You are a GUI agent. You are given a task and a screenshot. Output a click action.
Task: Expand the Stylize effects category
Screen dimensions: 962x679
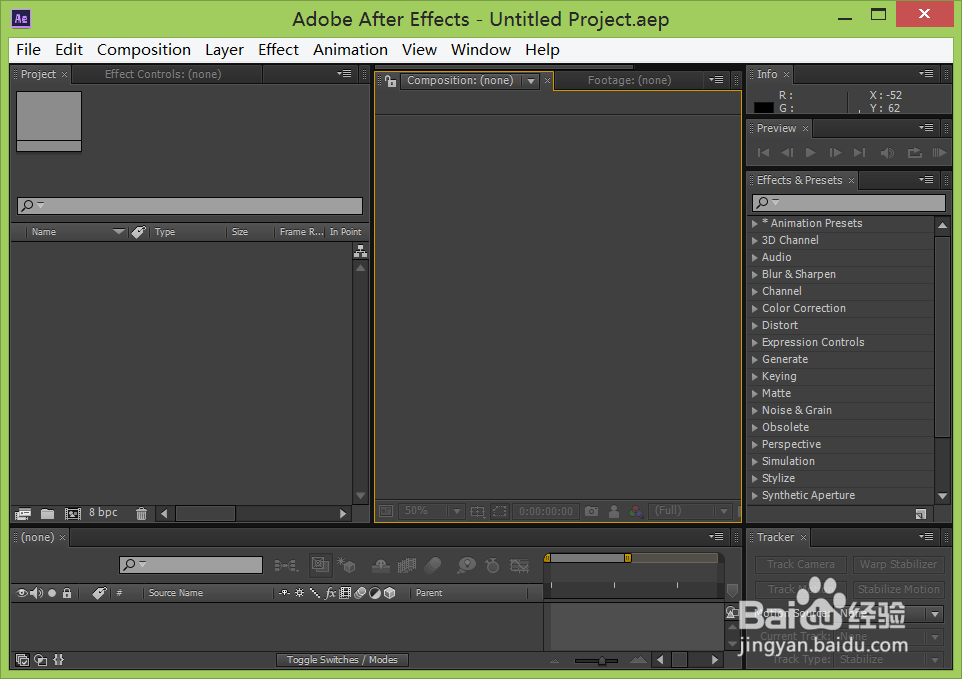click(x=755, y=478)
